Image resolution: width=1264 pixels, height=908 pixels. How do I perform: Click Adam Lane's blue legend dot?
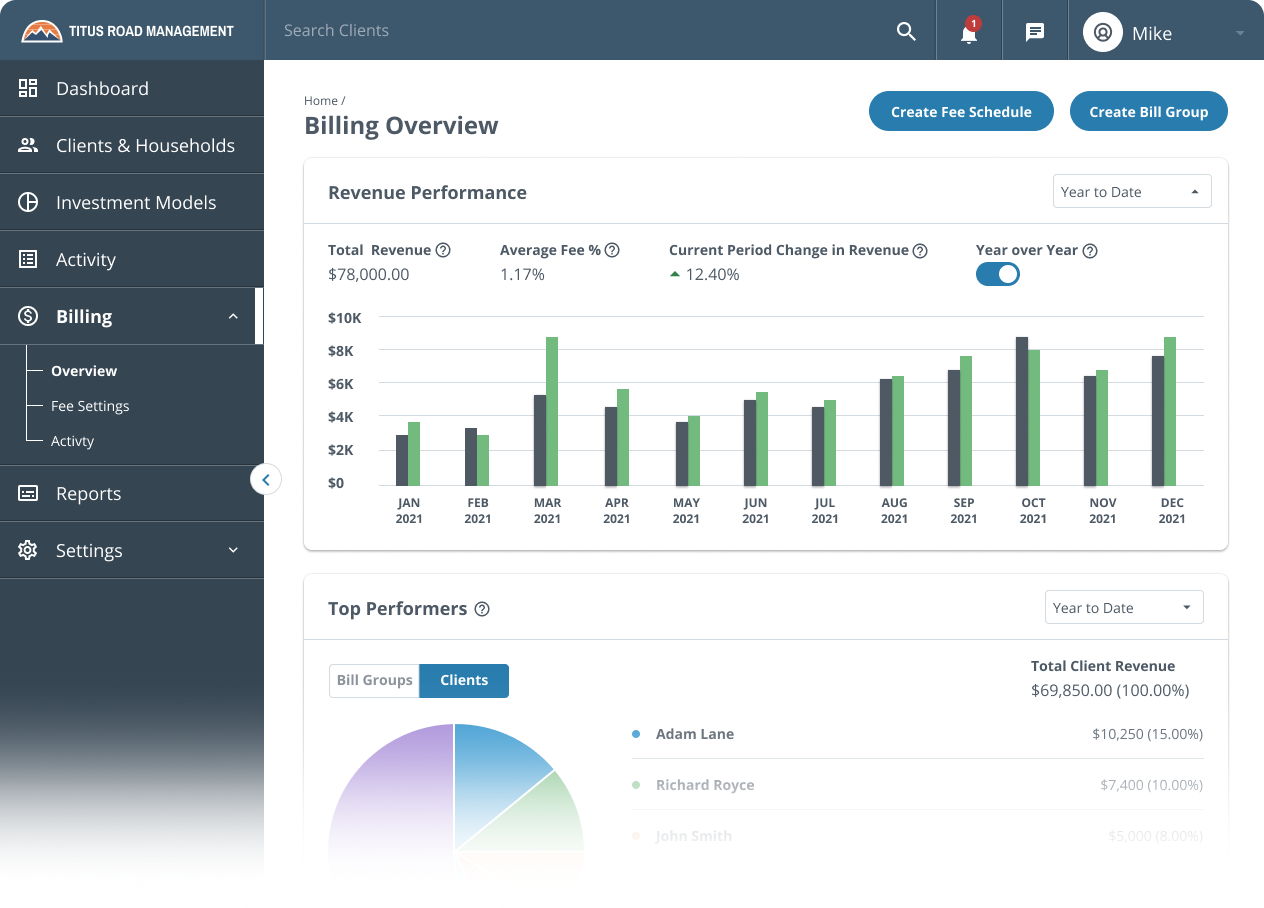point(634,733)
